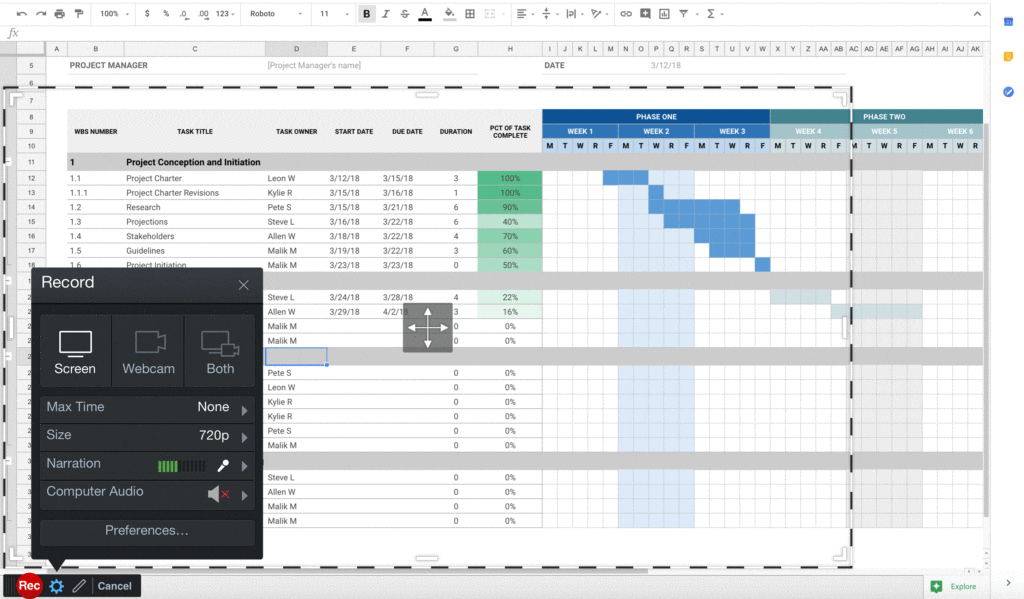Open the 123 number format dropdown
The width and height of the screenshot is (1024, 599).
tap(225, 14)
